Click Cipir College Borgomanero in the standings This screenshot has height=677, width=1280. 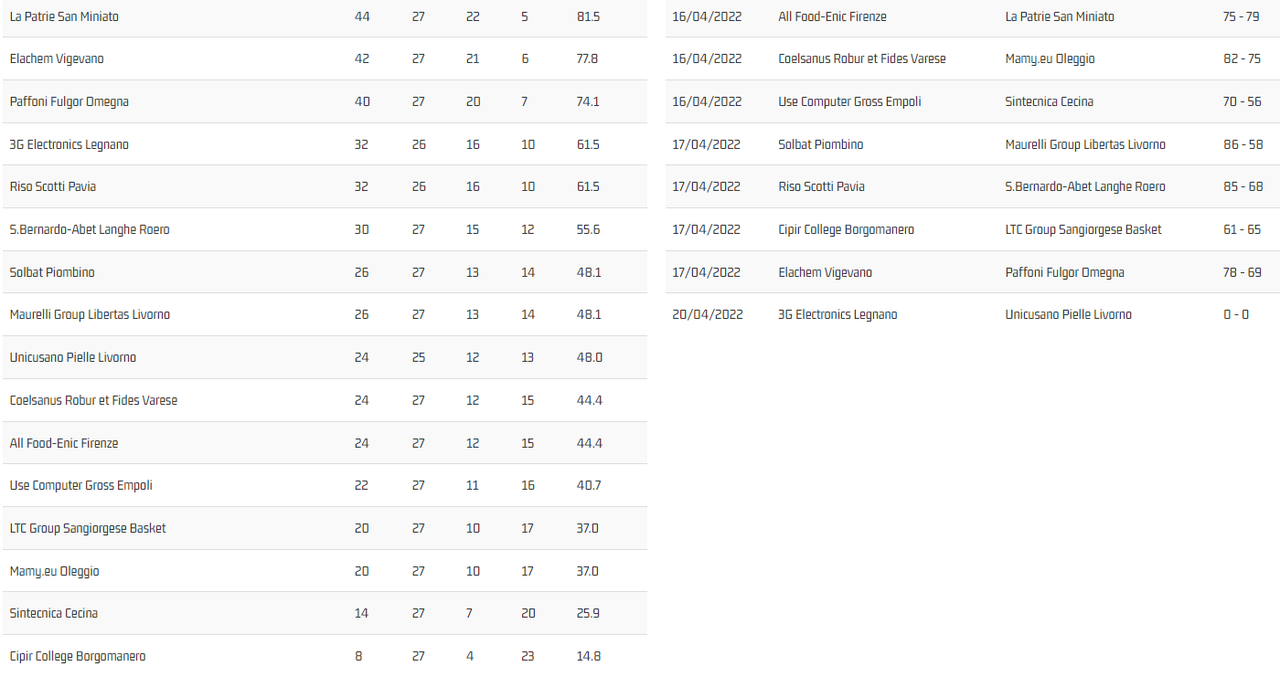click(x=78, y=657)
